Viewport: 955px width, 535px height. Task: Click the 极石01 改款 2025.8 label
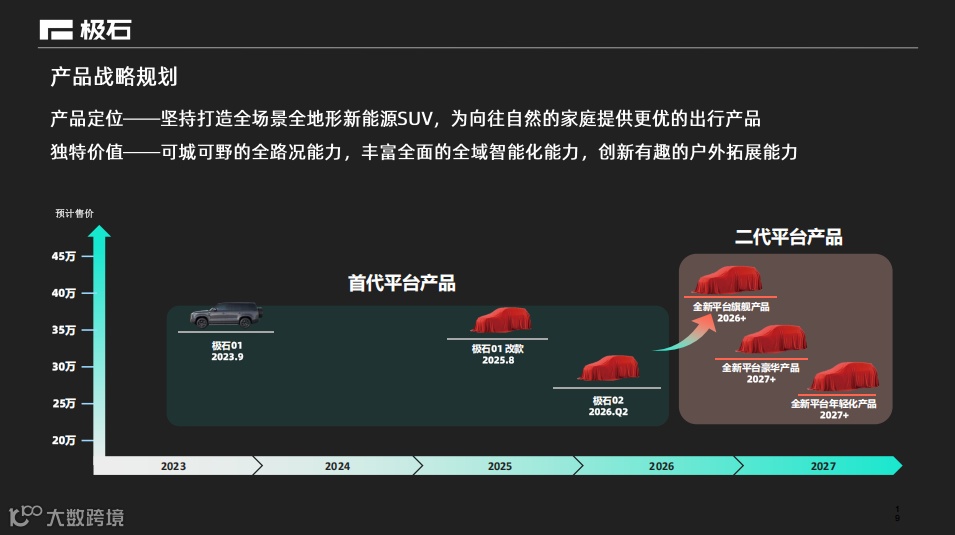click(498, 355)
